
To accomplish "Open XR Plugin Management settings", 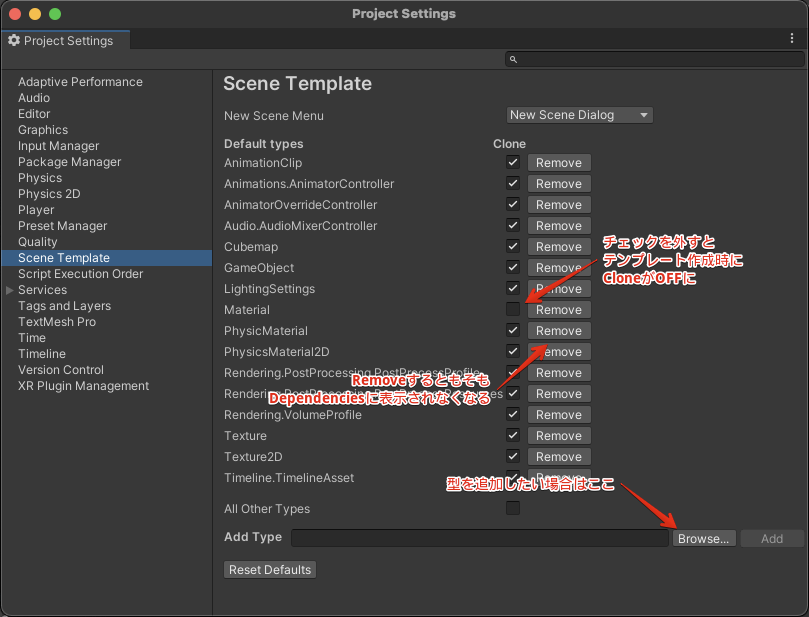I will (81, 386).
